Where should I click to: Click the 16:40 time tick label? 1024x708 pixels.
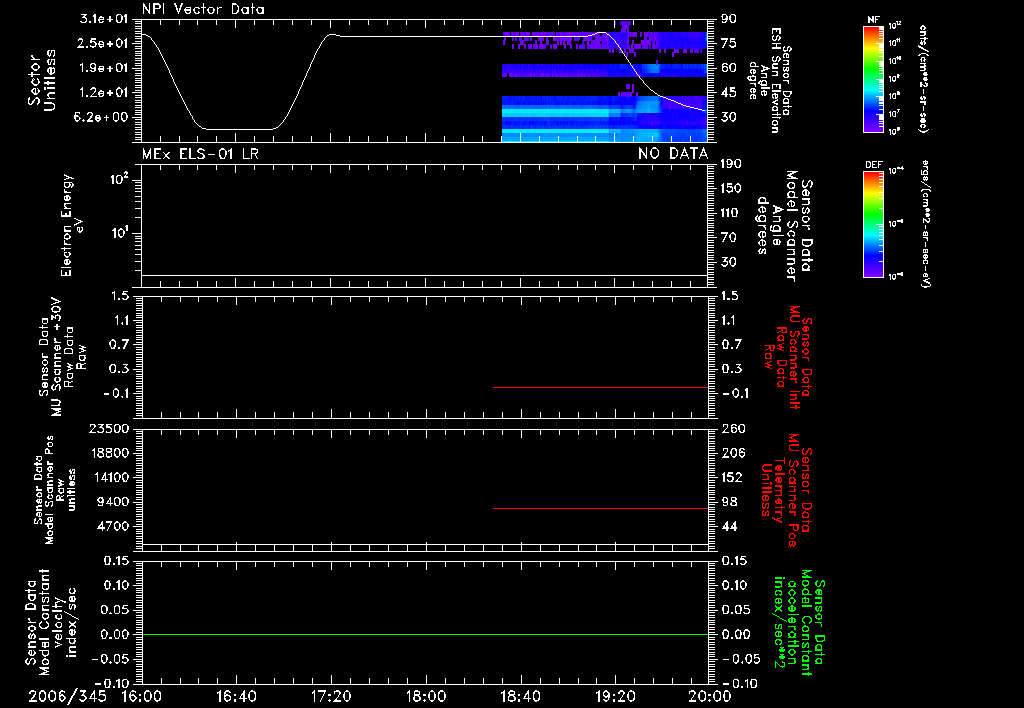tap(236, 696)
